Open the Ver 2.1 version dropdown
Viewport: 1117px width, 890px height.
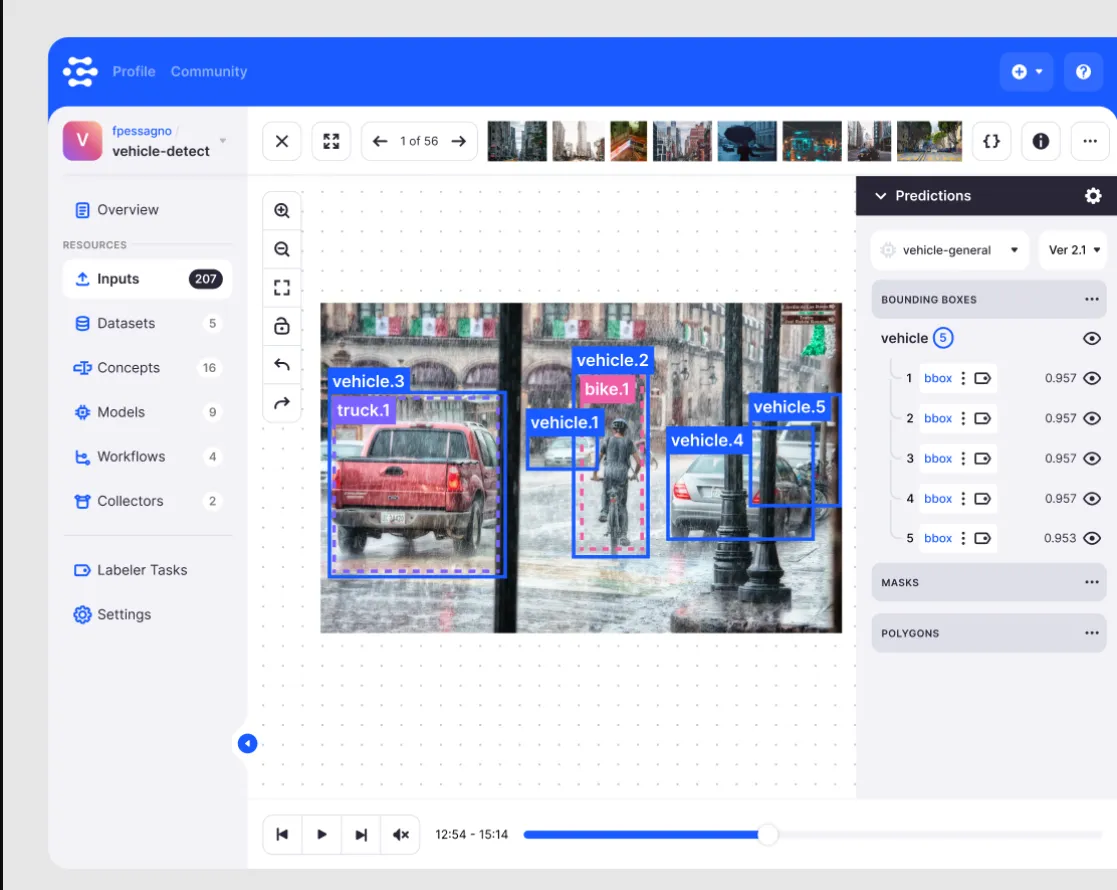1074,250
